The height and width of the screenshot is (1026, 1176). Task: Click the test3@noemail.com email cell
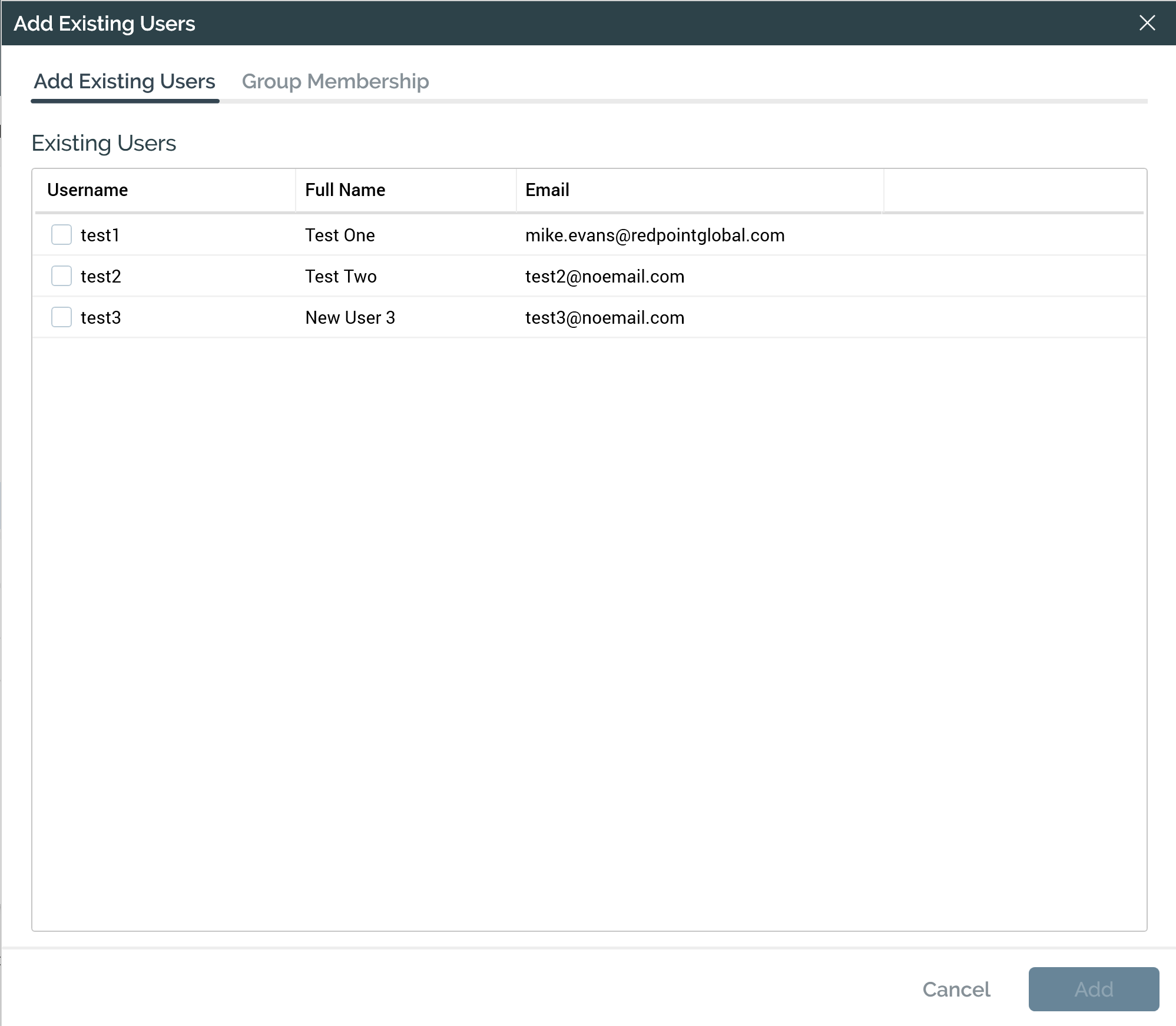[605, 318]
